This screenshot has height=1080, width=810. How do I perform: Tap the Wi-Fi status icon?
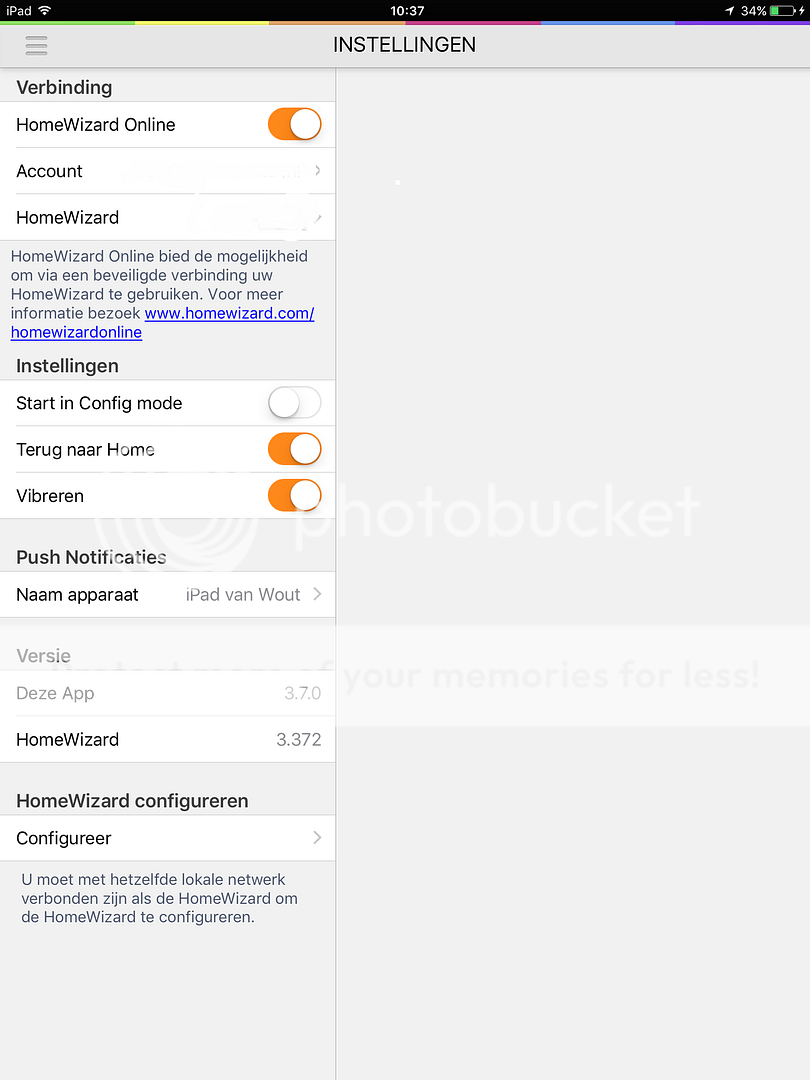pyautogui.click(x=45, y=10)
